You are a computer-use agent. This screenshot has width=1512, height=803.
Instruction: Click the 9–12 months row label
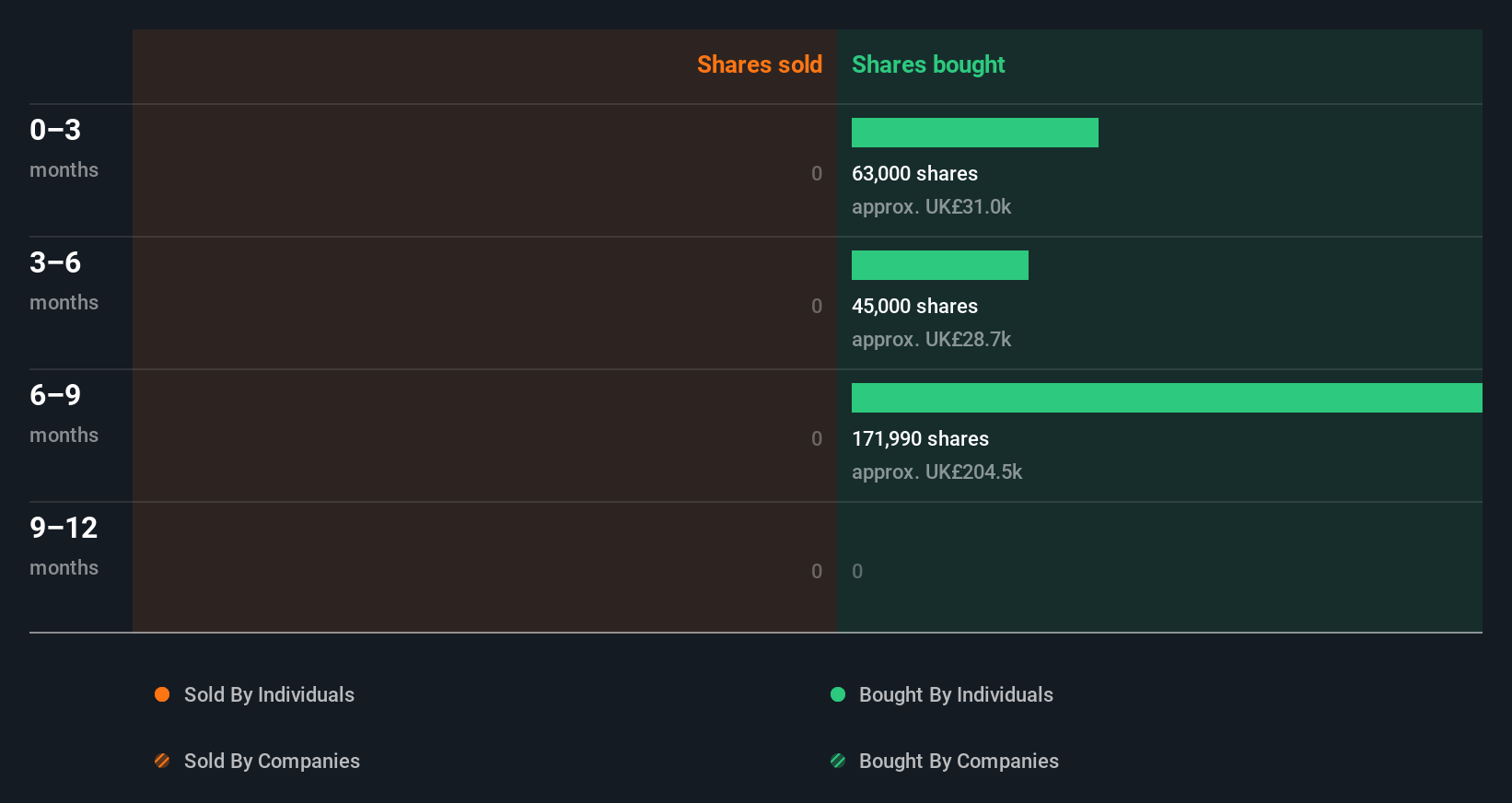pos(64,545)
